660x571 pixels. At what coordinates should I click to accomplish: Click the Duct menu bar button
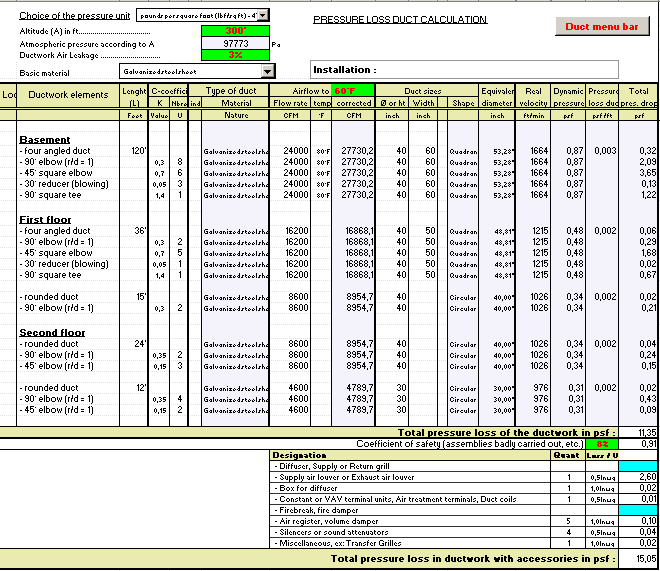(x=601, y=27)
